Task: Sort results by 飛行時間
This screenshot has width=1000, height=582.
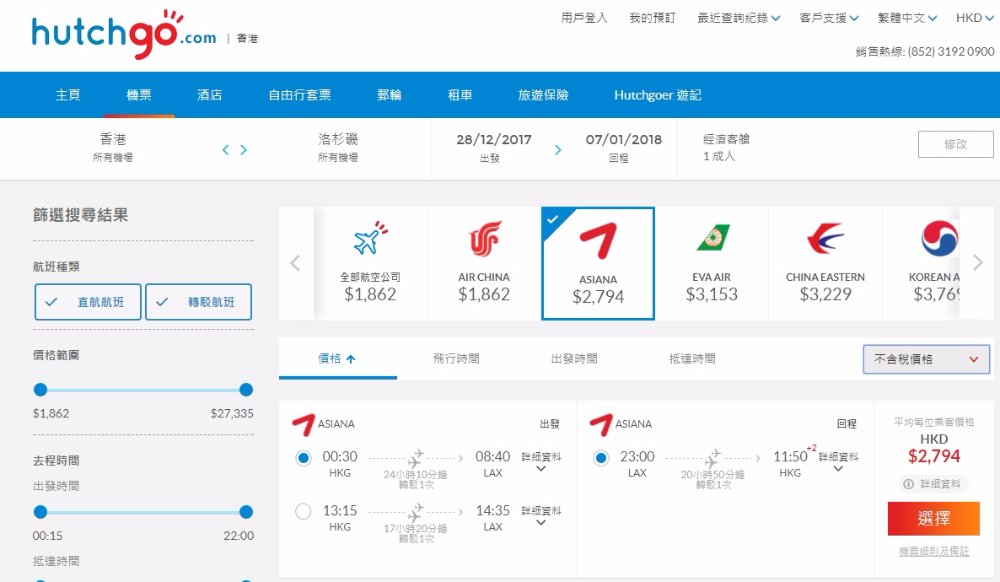Action: pos(456,359)
